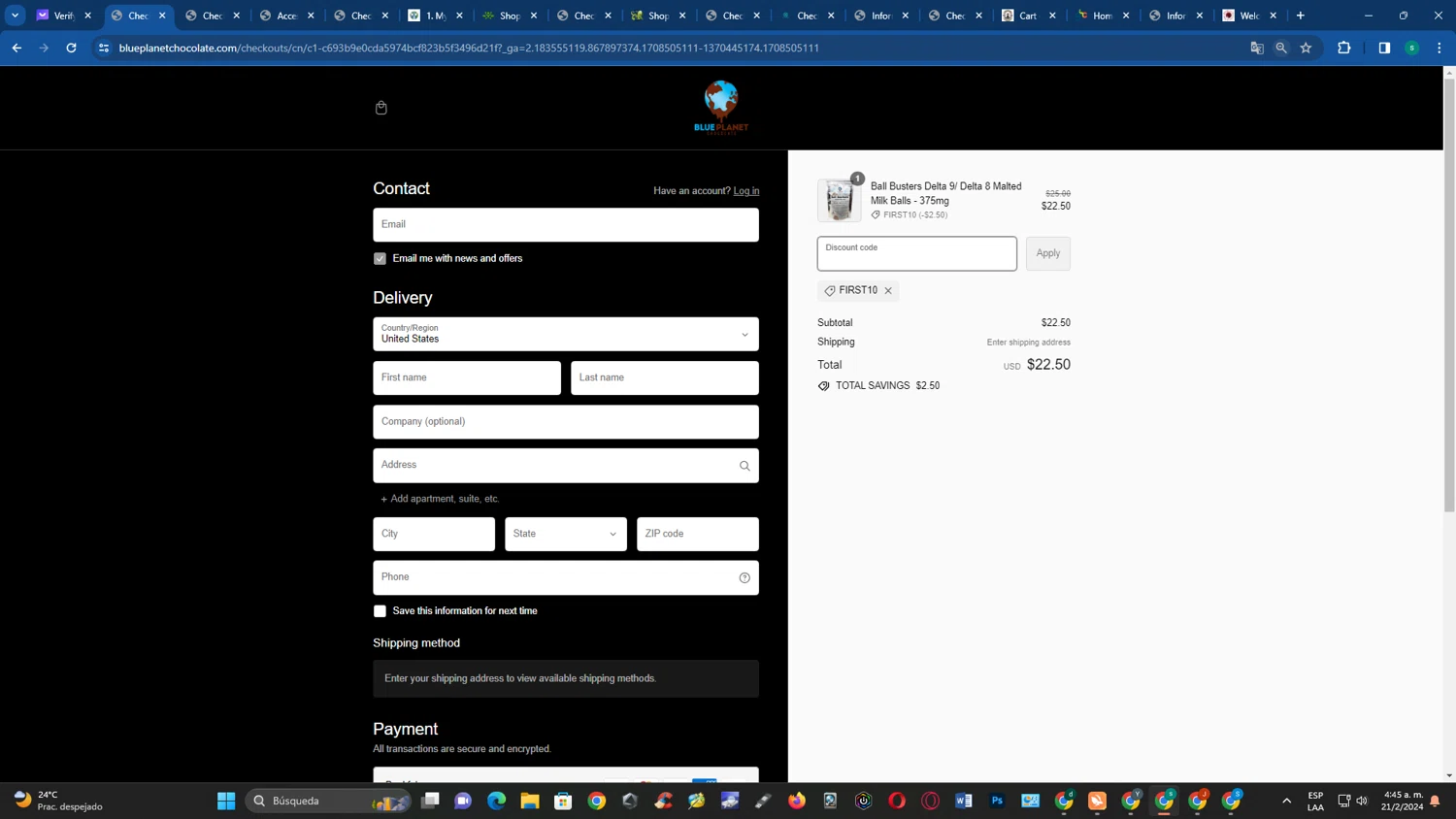The image size is (1456, 819).
Task: Reload the page with the browser refresh icon
Action: pyautogui.click(x=71, y=48)
